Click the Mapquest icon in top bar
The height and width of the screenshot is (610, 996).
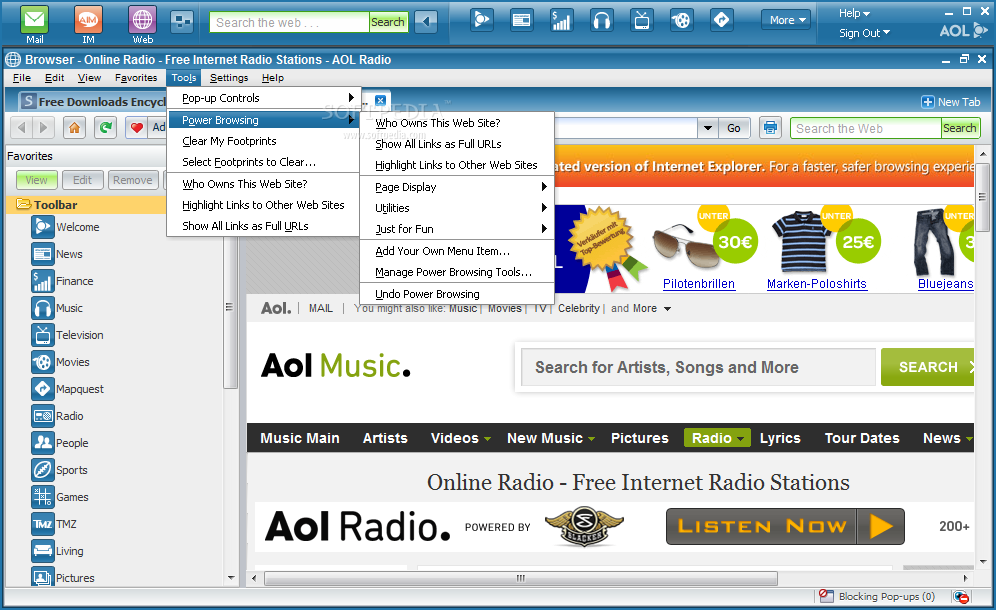722,20
